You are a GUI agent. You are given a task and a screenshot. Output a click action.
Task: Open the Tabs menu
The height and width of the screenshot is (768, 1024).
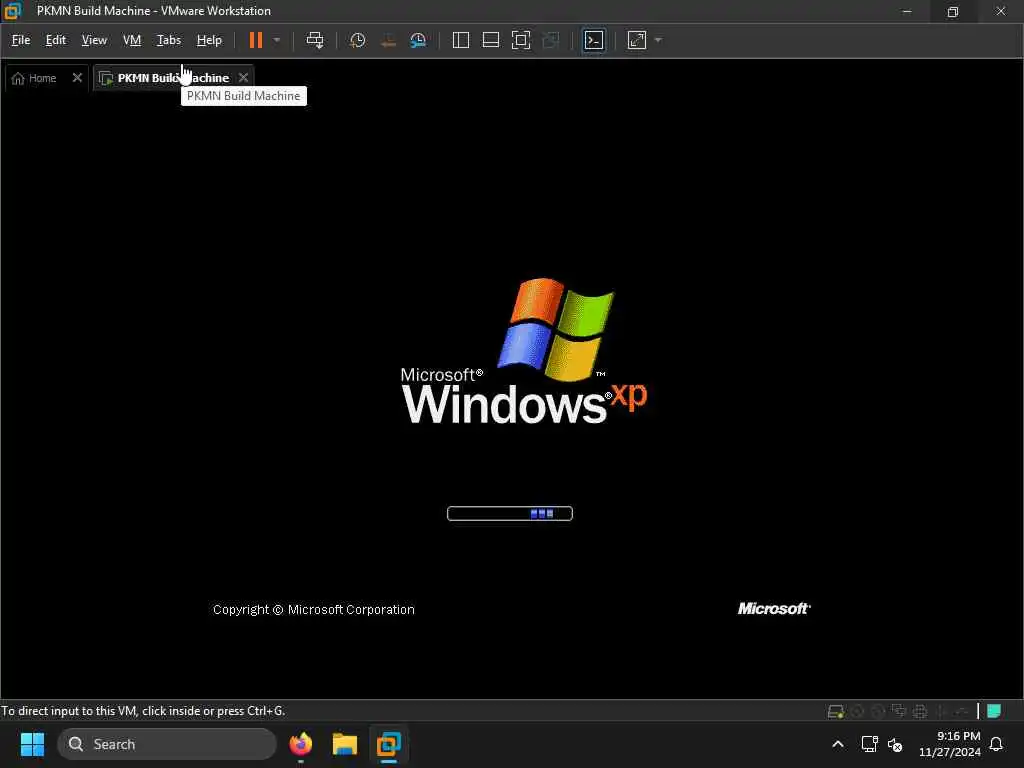(168, 40)
